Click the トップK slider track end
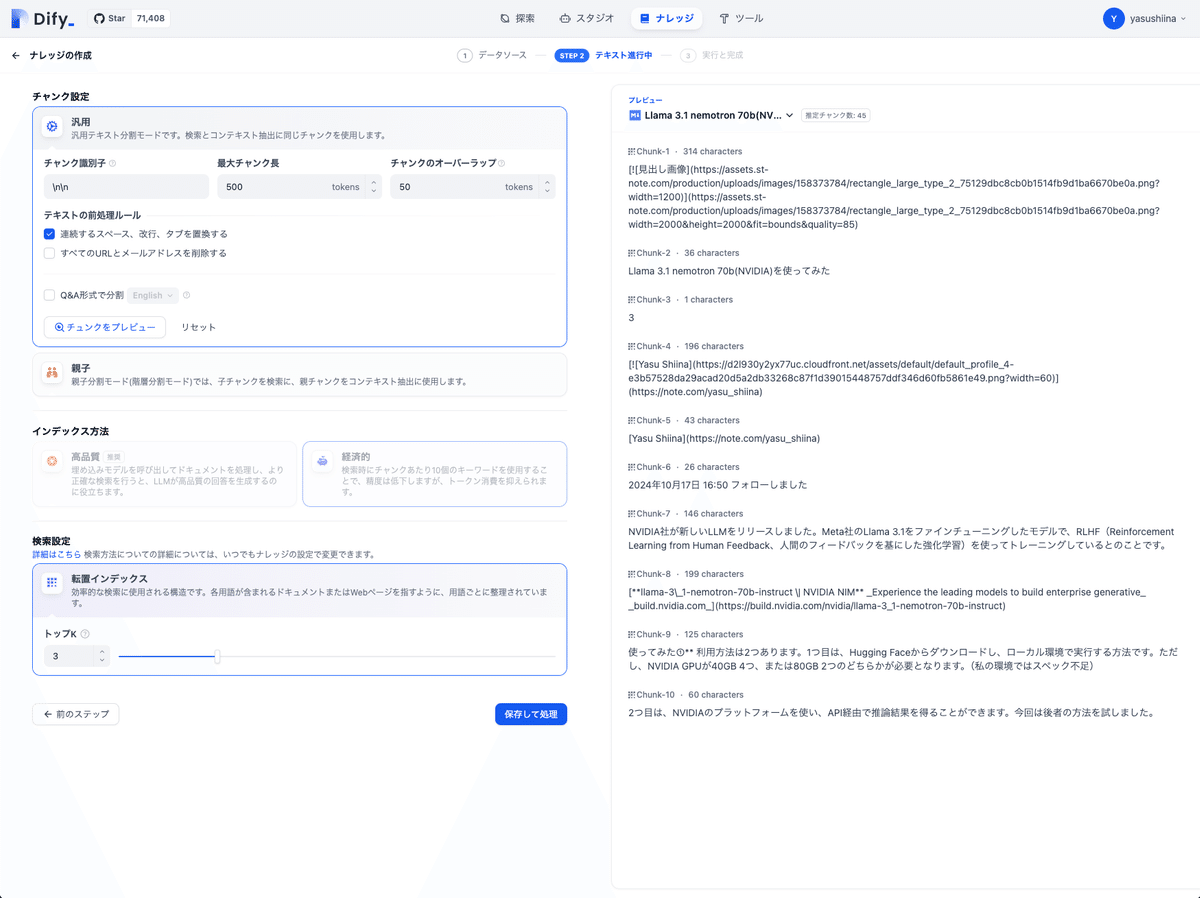1200x898 pixels. (x=553, y=657)
